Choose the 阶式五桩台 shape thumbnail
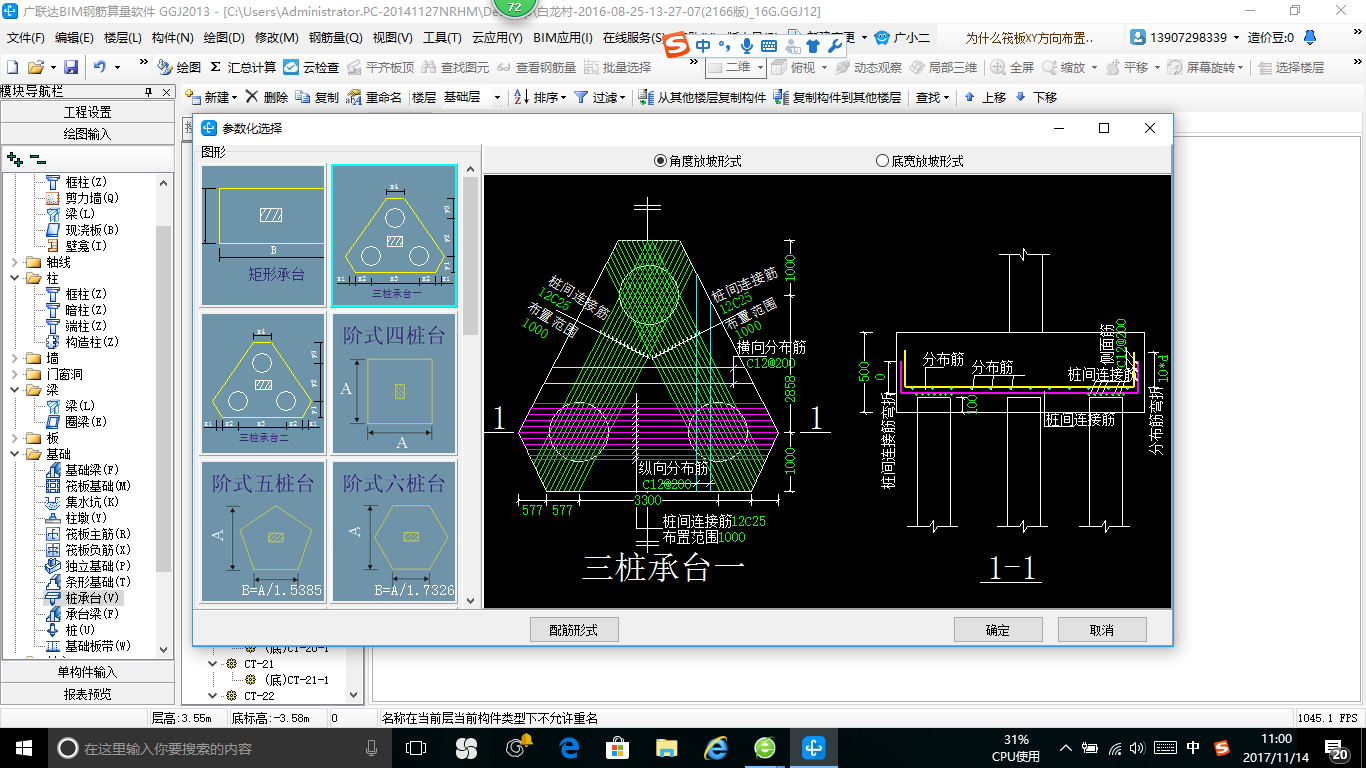This screenshot has height=768, width=1366. (x=263, y=531)
